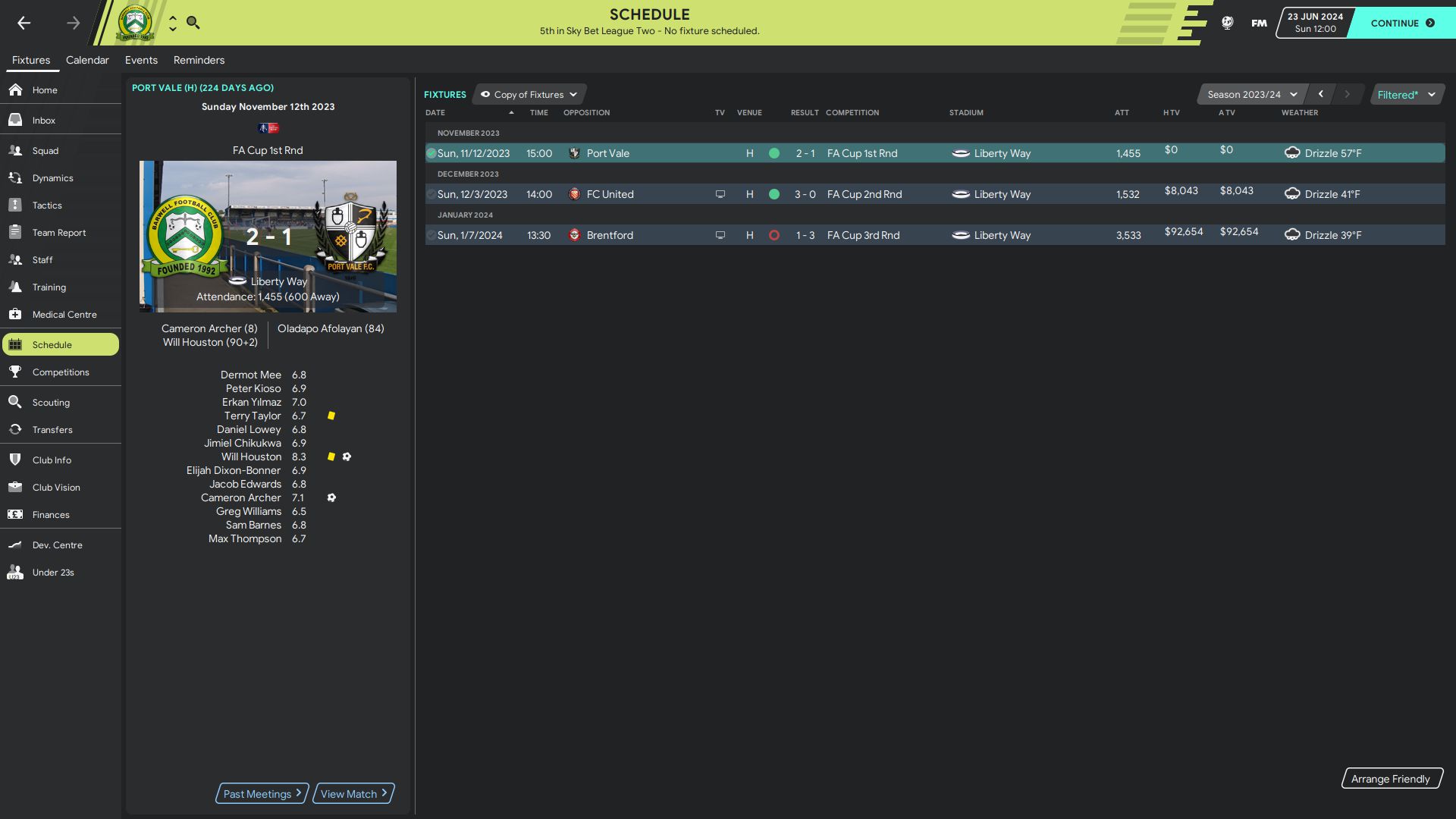Screen dimensions: 1456x819
Task: Open the club badge menu in header
Action: (x=135, y=23)
